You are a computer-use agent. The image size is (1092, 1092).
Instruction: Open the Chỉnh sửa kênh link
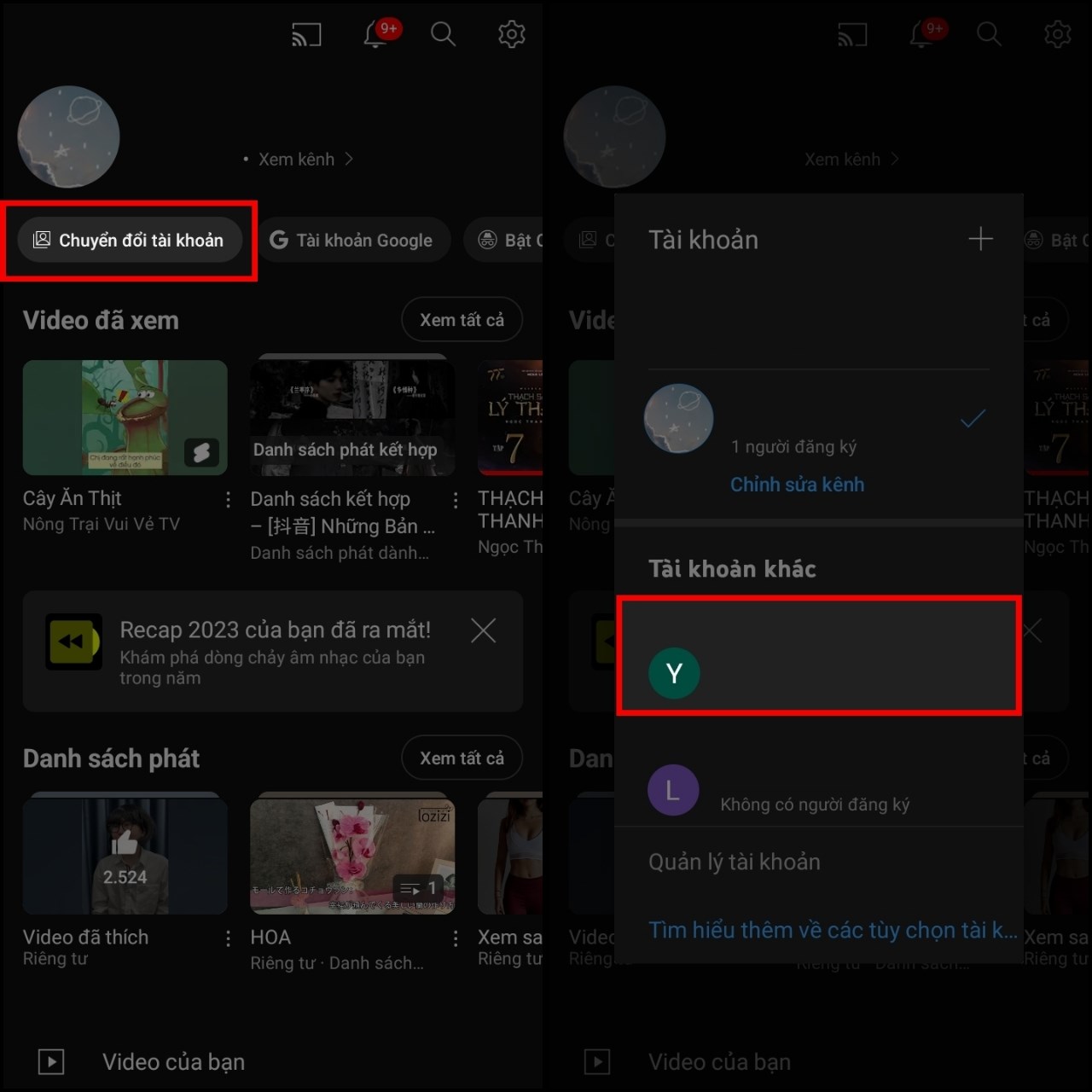(x=797, y=484)
